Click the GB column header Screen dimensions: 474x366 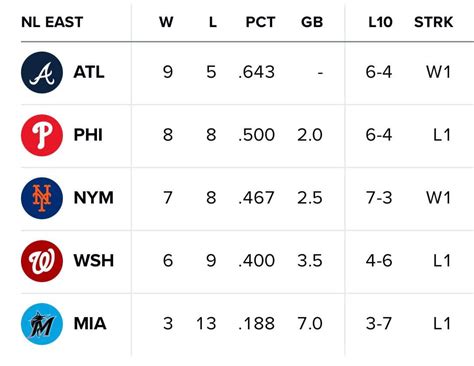312,22
